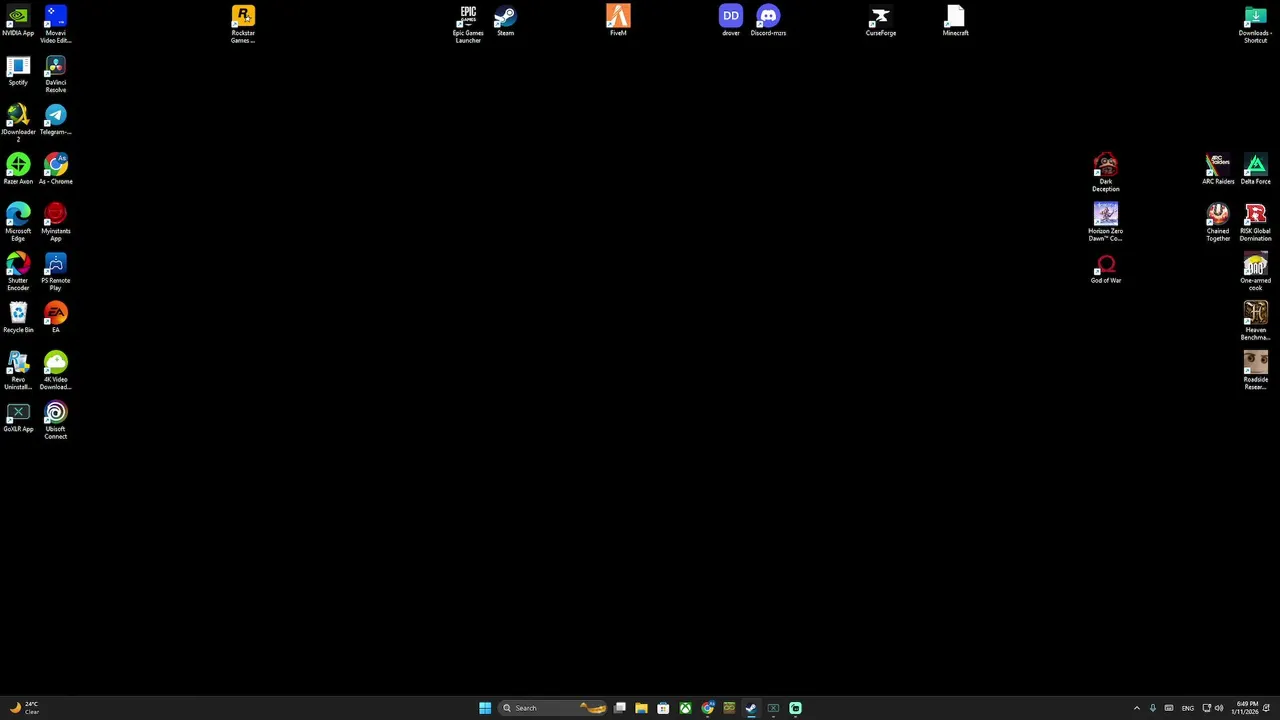Expand the hidden system tray icons chevron

coord(1136,708)
